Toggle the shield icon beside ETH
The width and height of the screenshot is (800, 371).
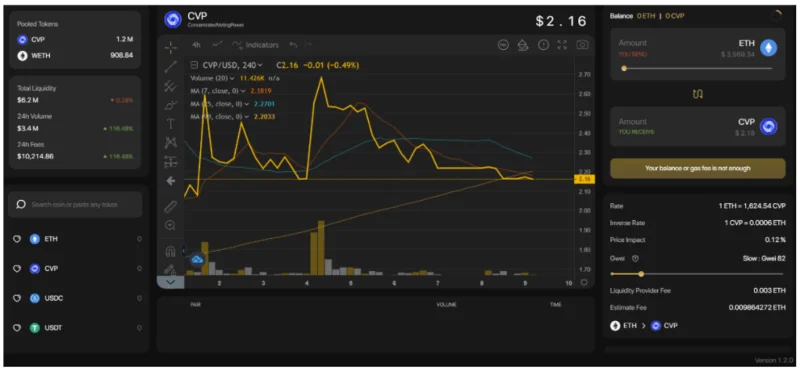pyautogui.click(x=17, y=239)
